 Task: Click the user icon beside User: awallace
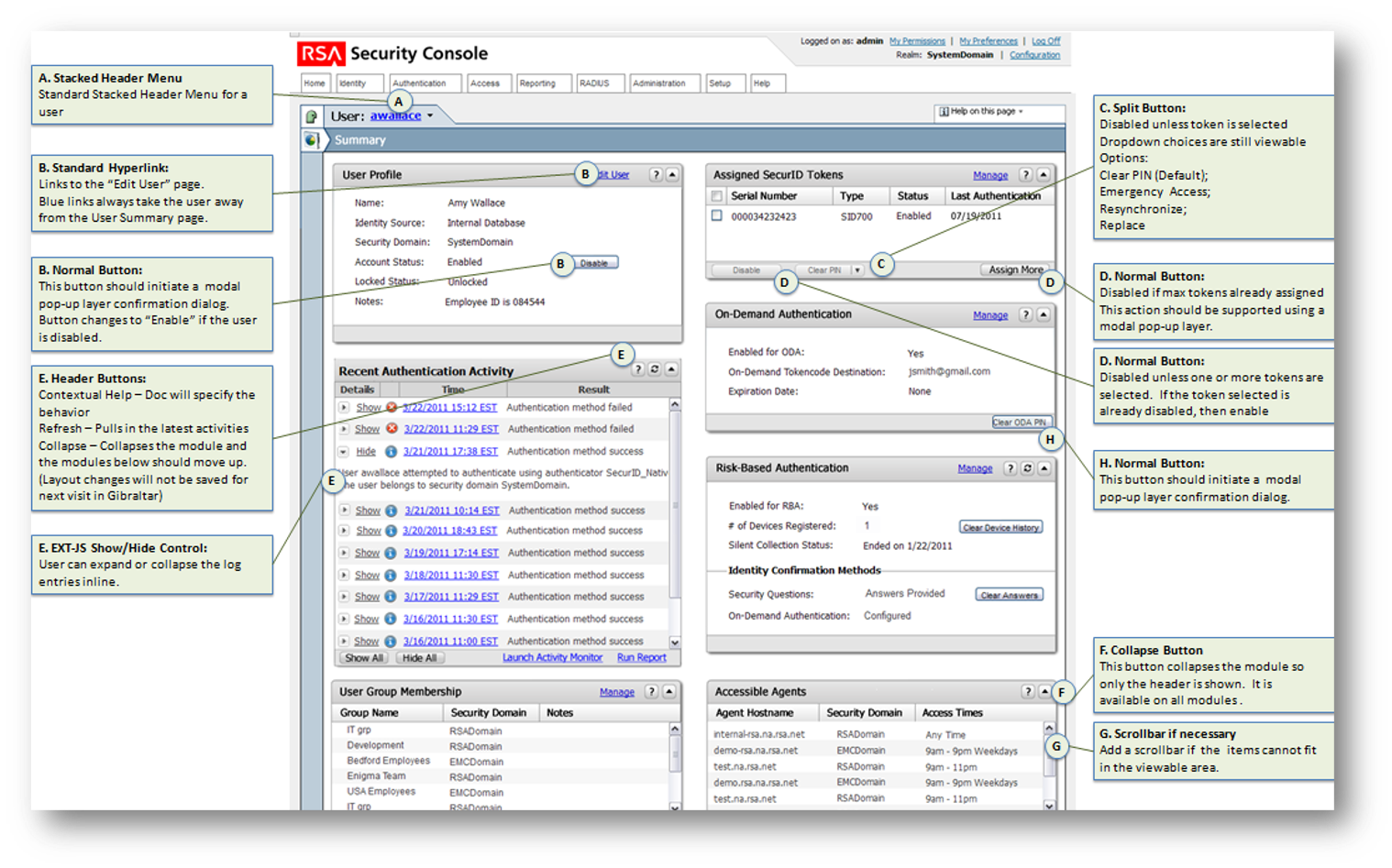(x=312, y=116)
